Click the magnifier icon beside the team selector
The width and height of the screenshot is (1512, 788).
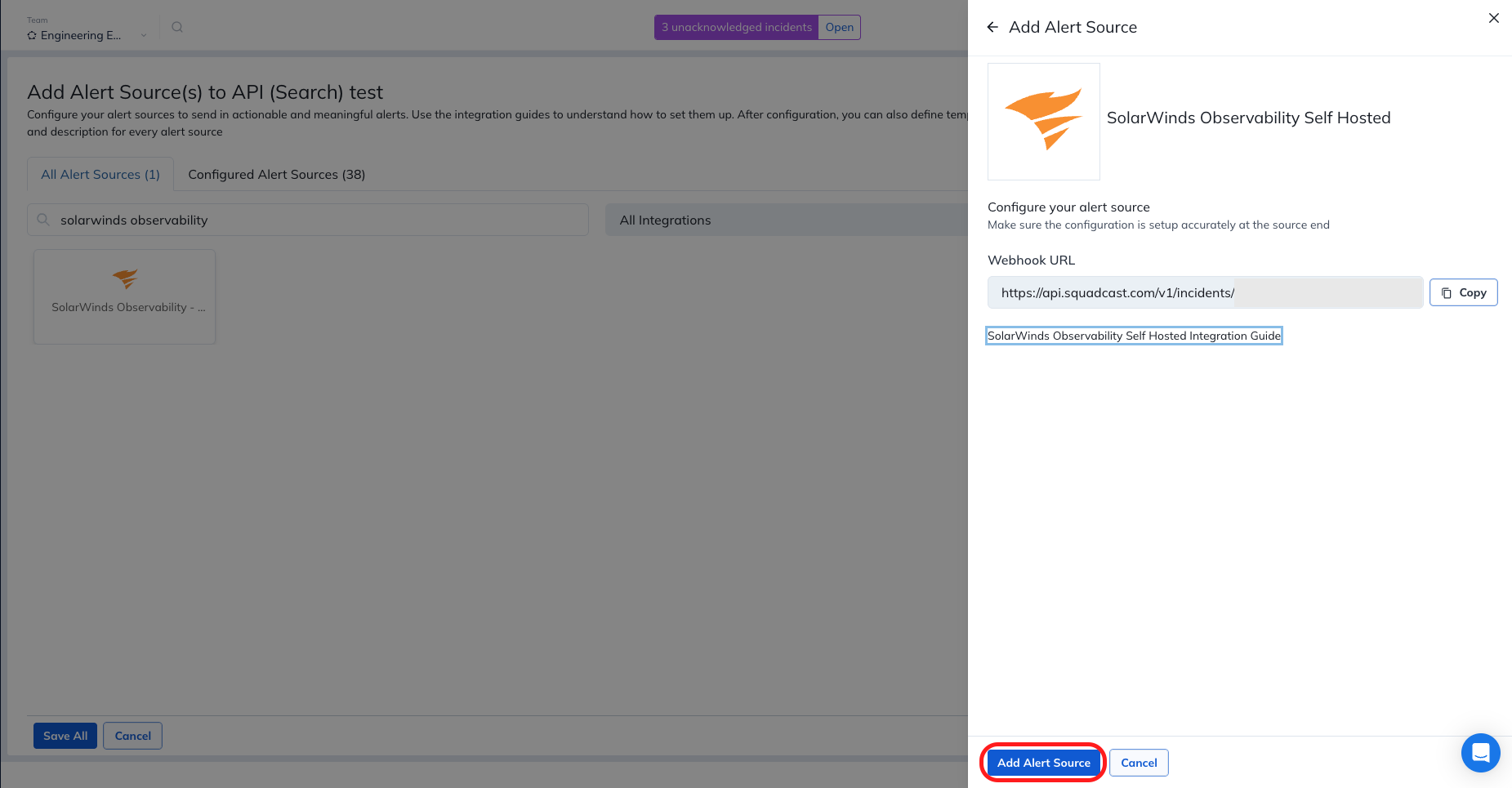pyautogui.click(x=177, y=27)
